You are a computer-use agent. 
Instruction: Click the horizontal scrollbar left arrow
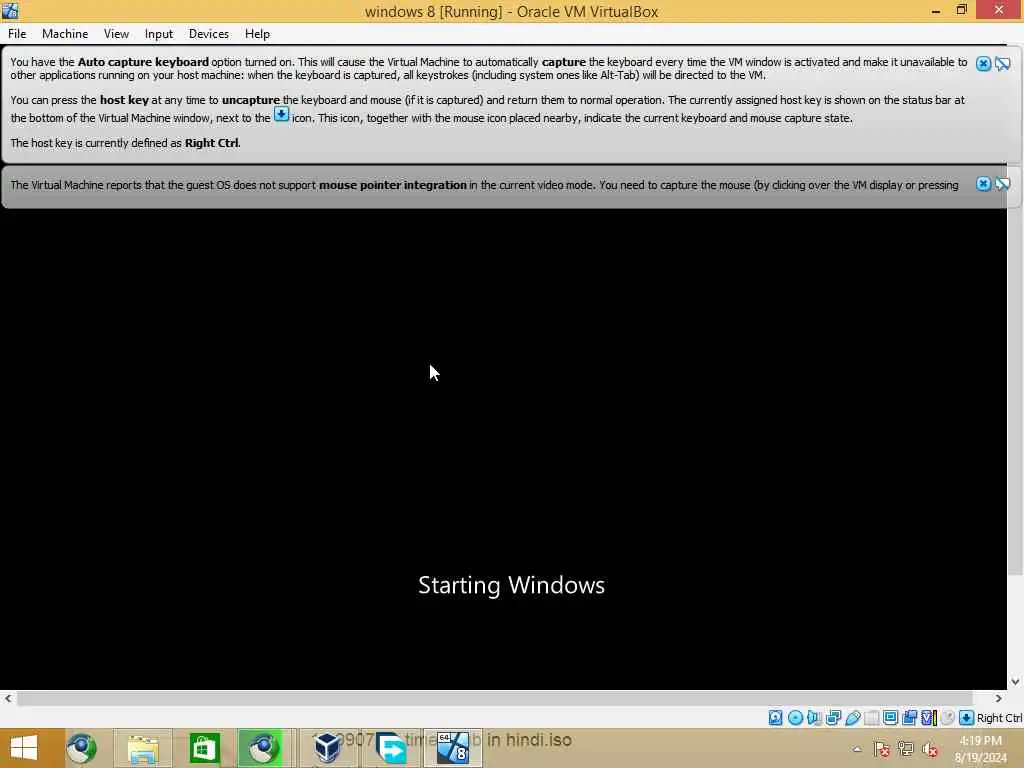coord(8,698)
